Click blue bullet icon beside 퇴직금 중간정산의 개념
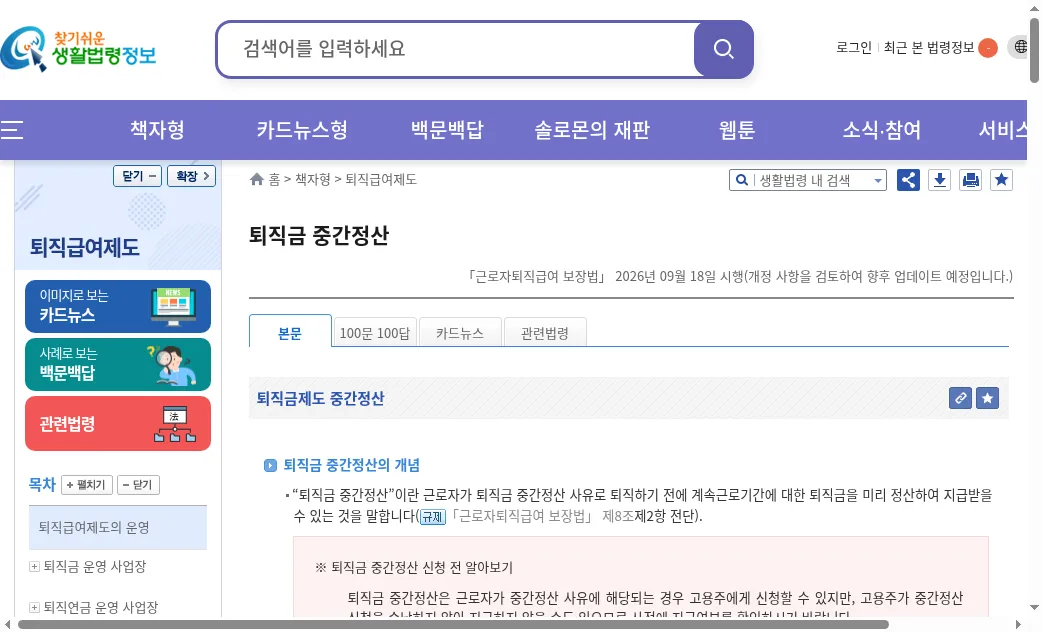This screenshot has height=632, width=1042. pyautogui.click(x=270, y=465)
